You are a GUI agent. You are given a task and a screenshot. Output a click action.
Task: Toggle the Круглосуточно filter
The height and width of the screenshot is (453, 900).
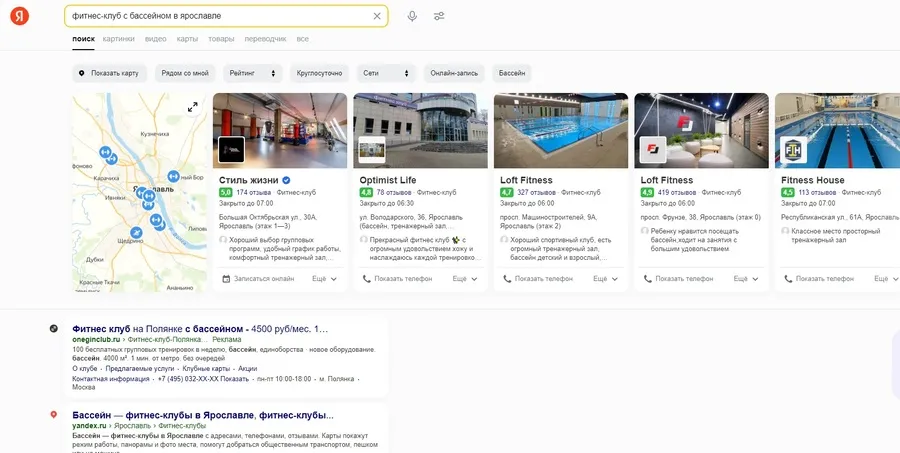click(x=319, y=73)
